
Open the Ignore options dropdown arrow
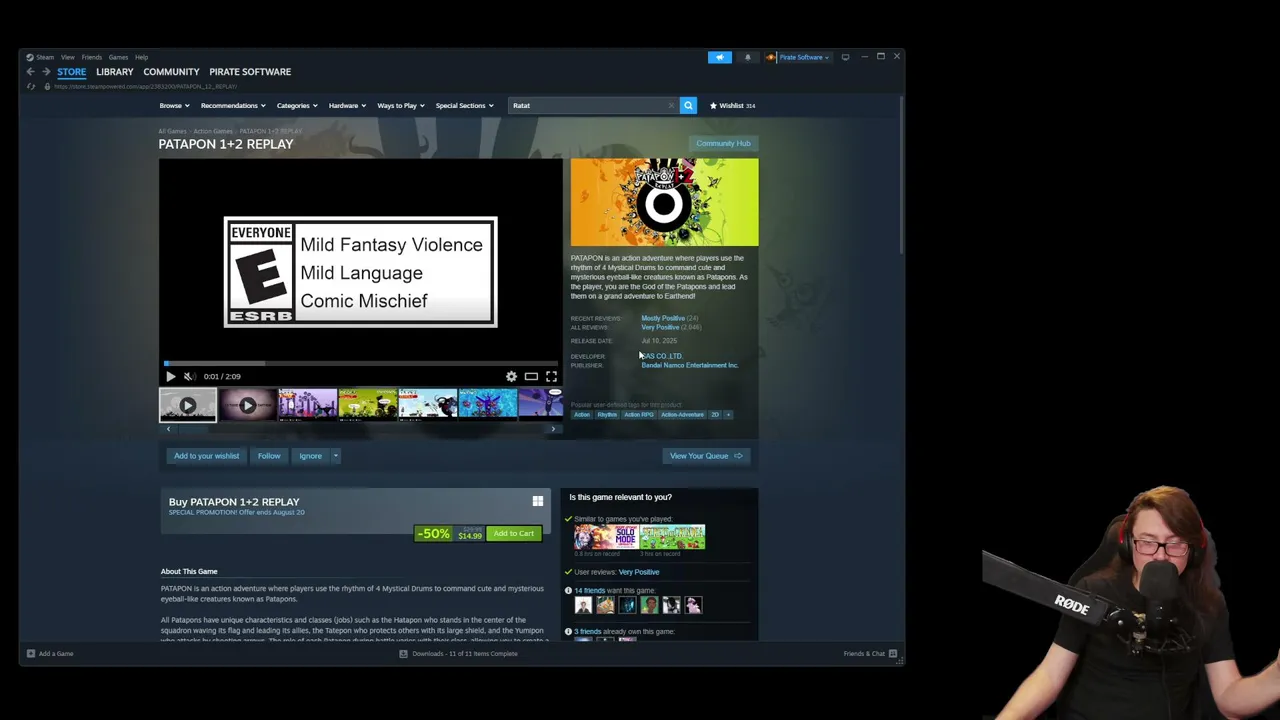pyautogui.click(x=336, y=456)
